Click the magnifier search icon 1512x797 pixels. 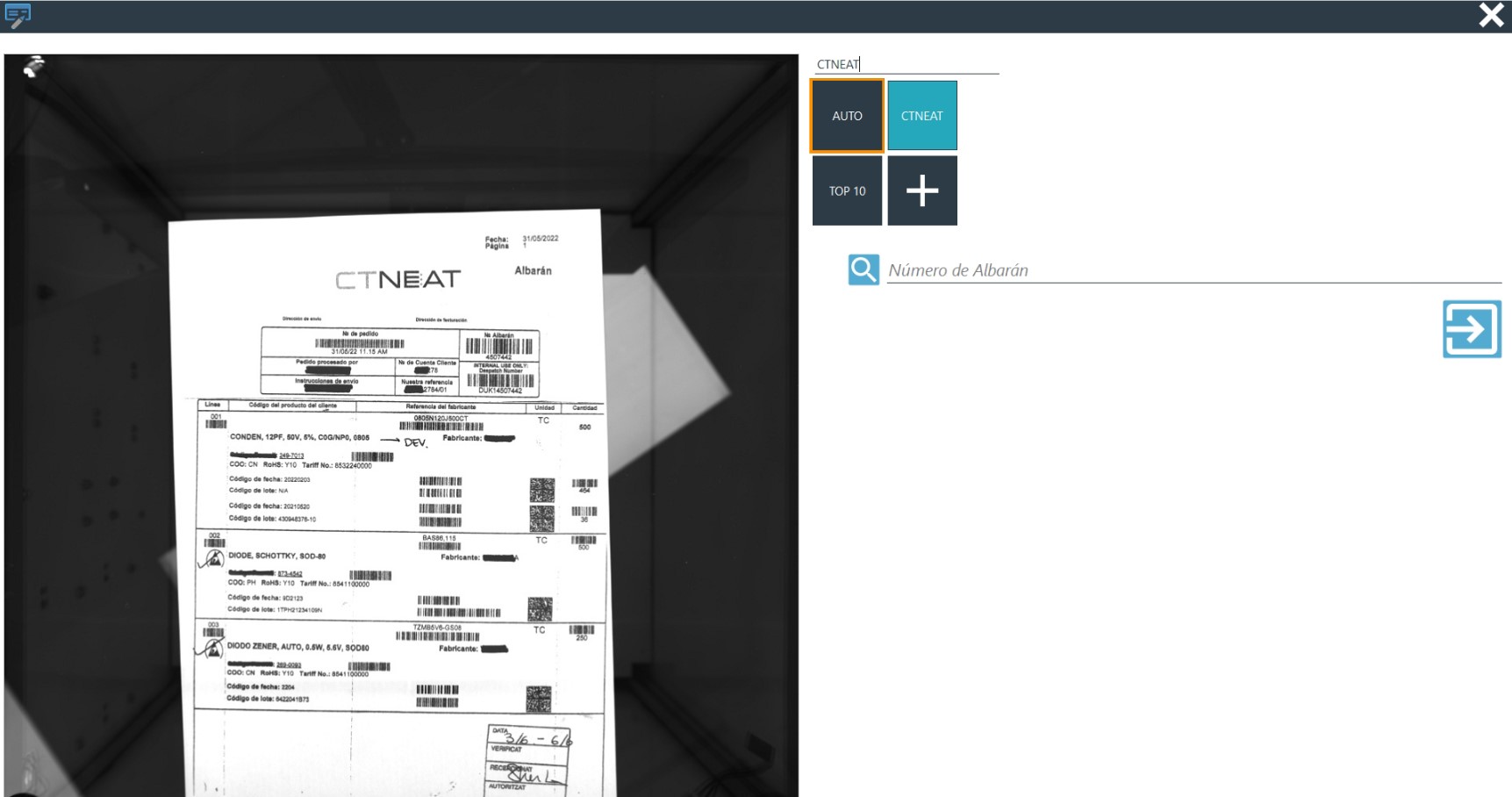coord(863,269)
